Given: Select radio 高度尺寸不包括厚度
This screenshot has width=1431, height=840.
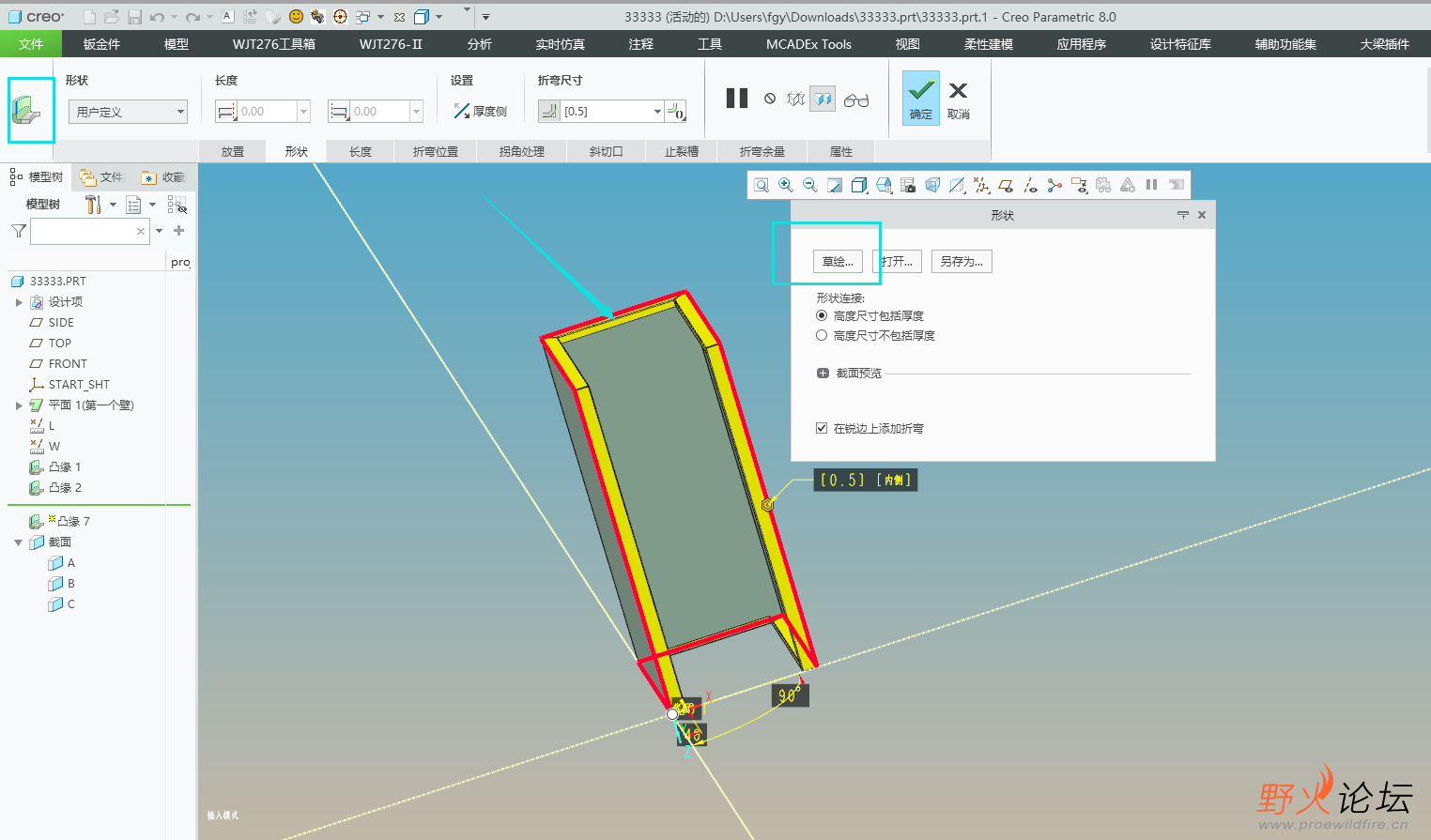Looking at the screenshot, I should (x=822, y=335).
